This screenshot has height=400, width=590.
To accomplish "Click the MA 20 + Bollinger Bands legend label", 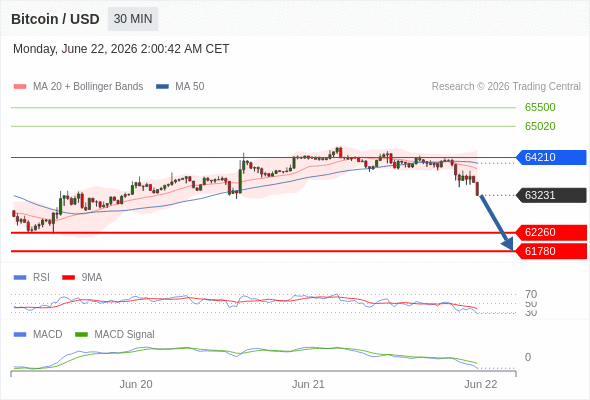I will click(x=88, y=87).
